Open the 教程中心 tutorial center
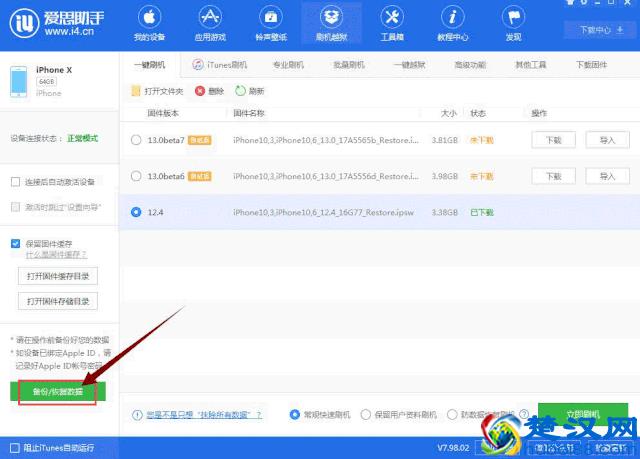Viewport: 640px width, 459px height. [x=453, y=25]
